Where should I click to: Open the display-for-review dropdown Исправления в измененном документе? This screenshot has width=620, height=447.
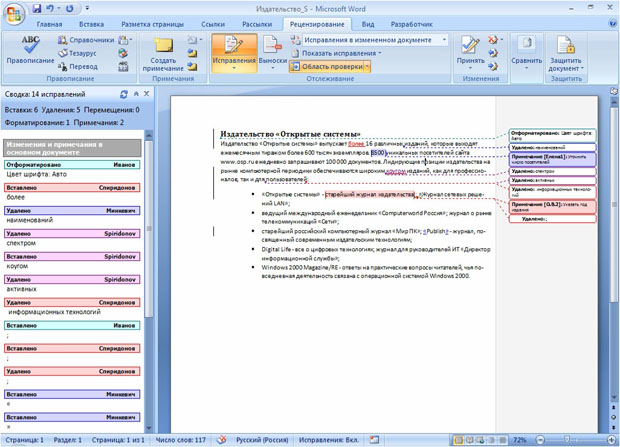coord(376,40)
